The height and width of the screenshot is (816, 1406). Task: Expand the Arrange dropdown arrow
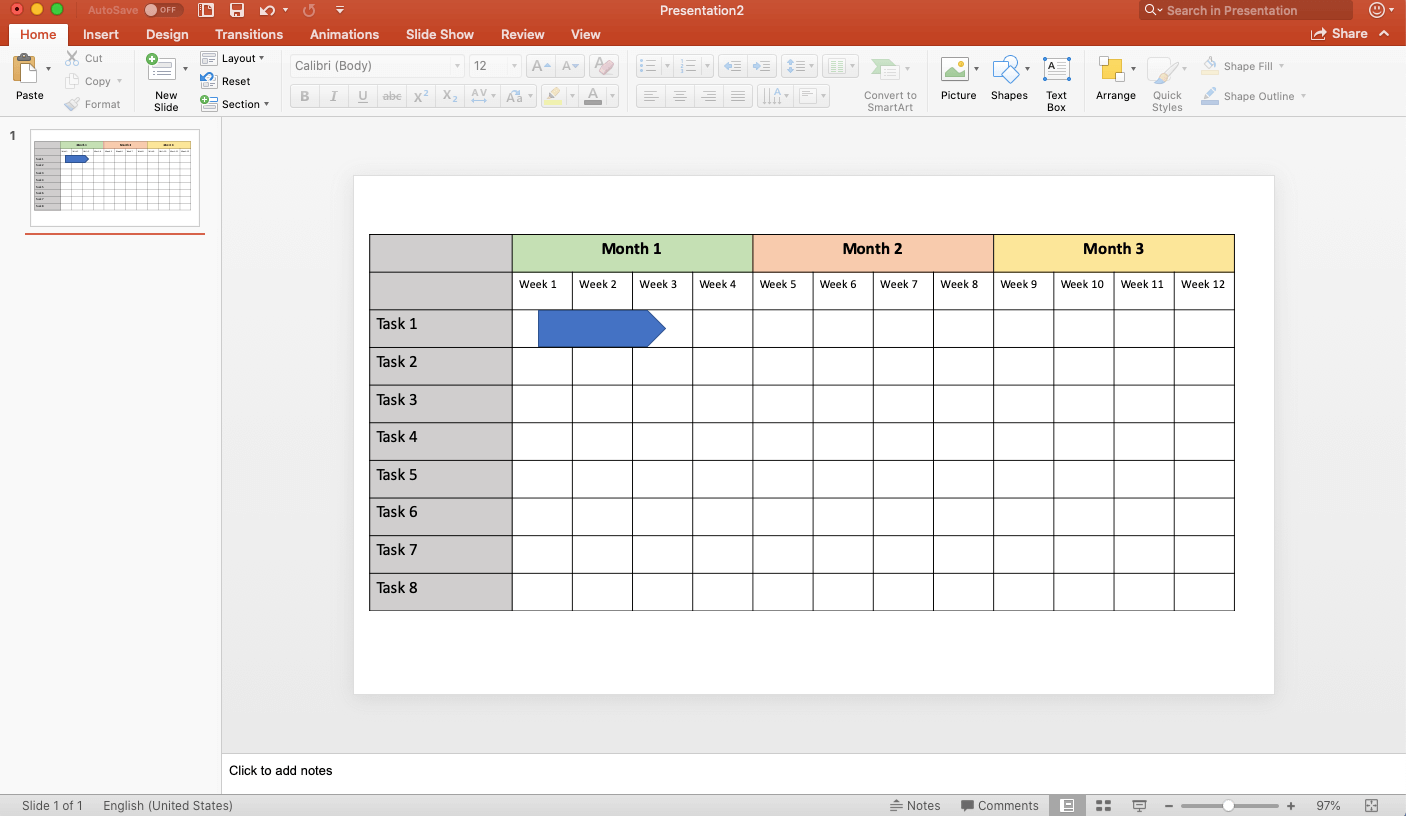click(1133, 69)
